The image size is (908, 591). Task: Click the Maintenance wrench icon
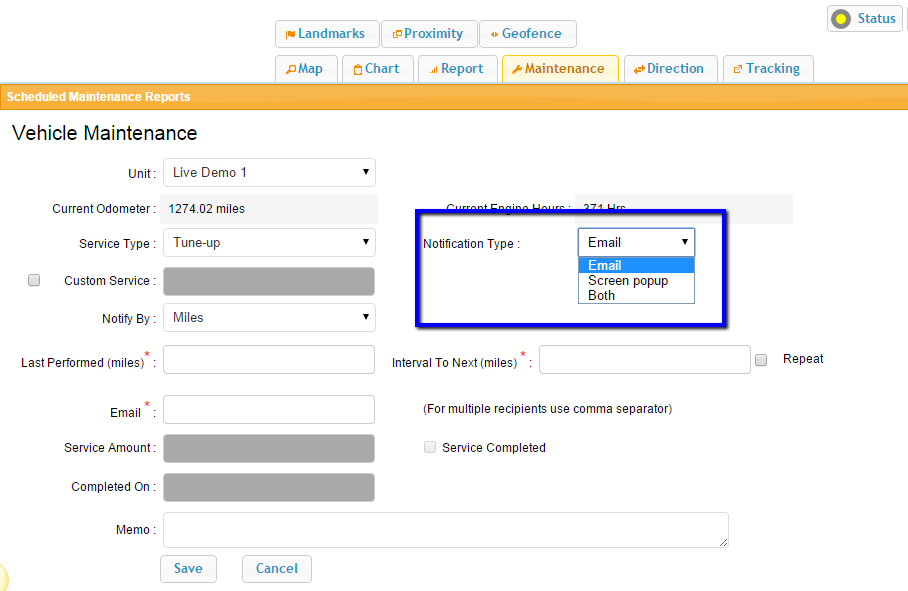pyautogui.click(x=517, y=69)
